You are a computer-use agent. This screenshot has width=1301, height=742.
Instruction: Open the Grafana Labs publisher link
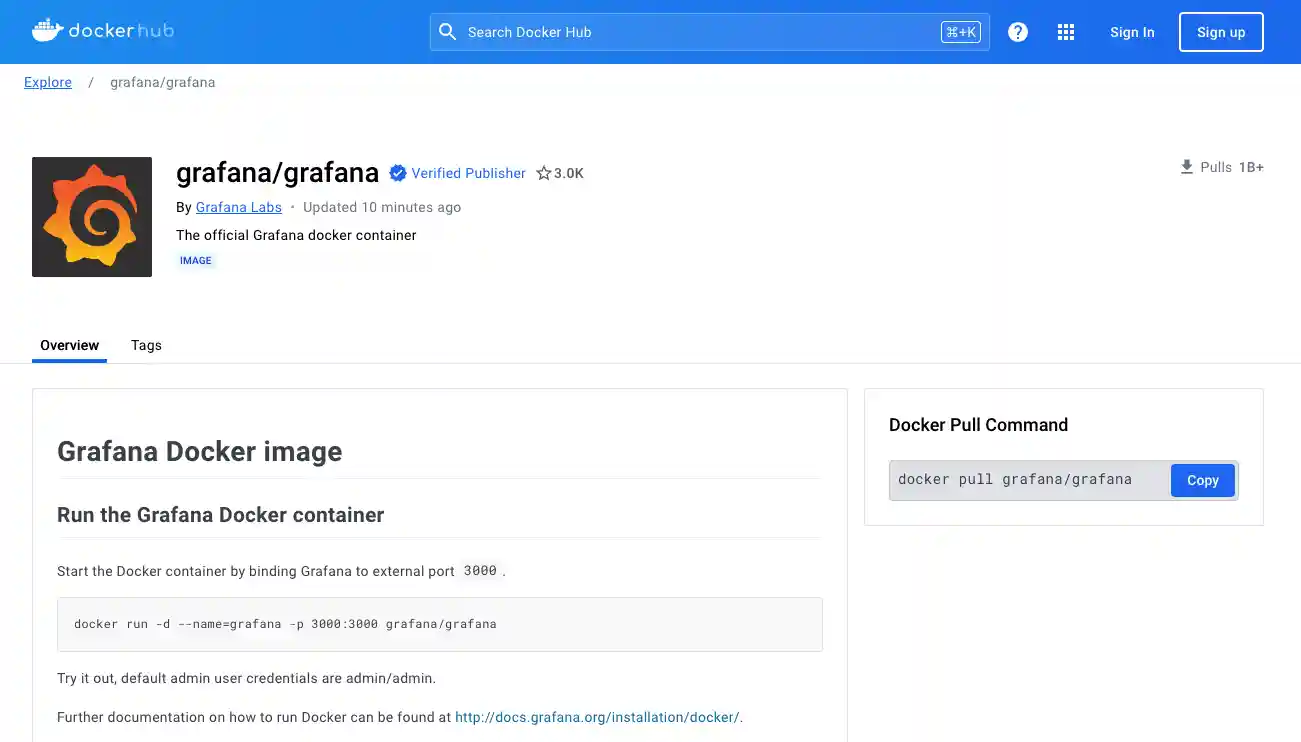coord(238,207)
